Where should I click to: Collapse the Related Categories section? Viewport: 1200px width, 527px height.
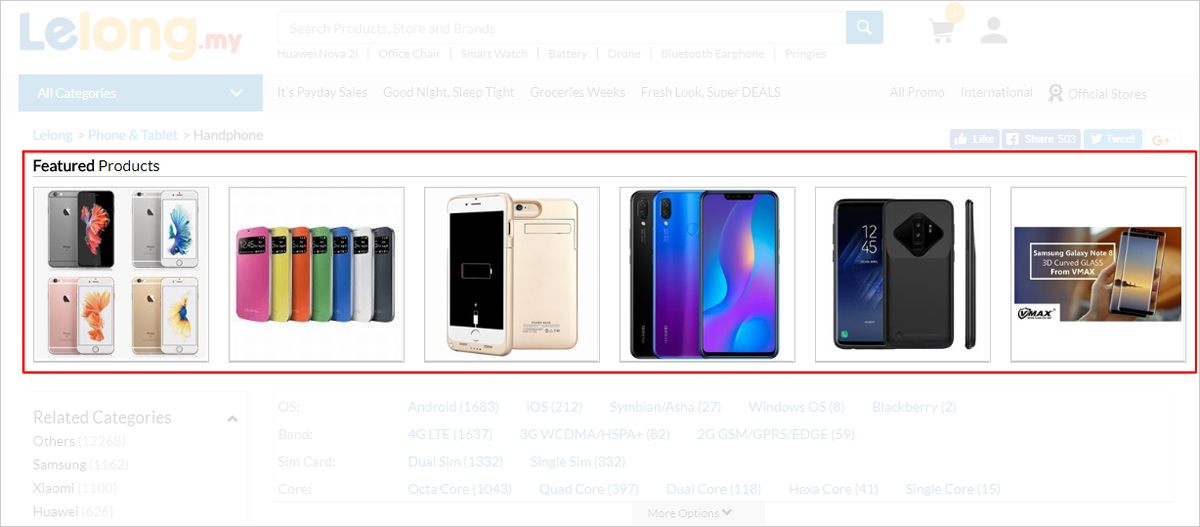(233, 418)
